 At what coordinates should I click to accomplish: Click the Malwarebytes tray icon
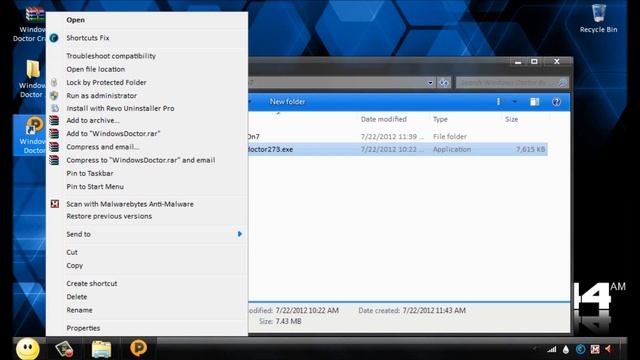click(595, 349)
